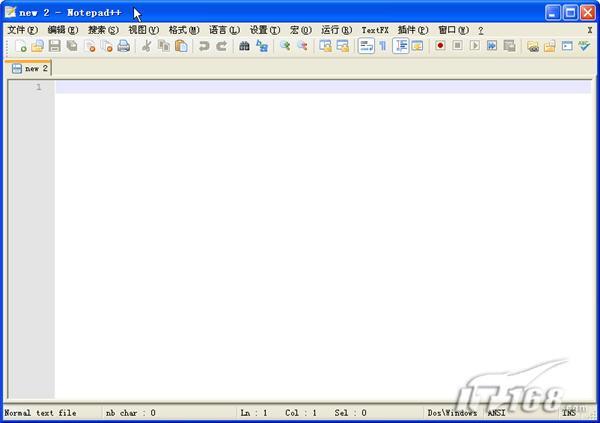The height and width of the screenshot is (423, 600).
Task: Click the Redo arrow icon
Action: [221, 46]
